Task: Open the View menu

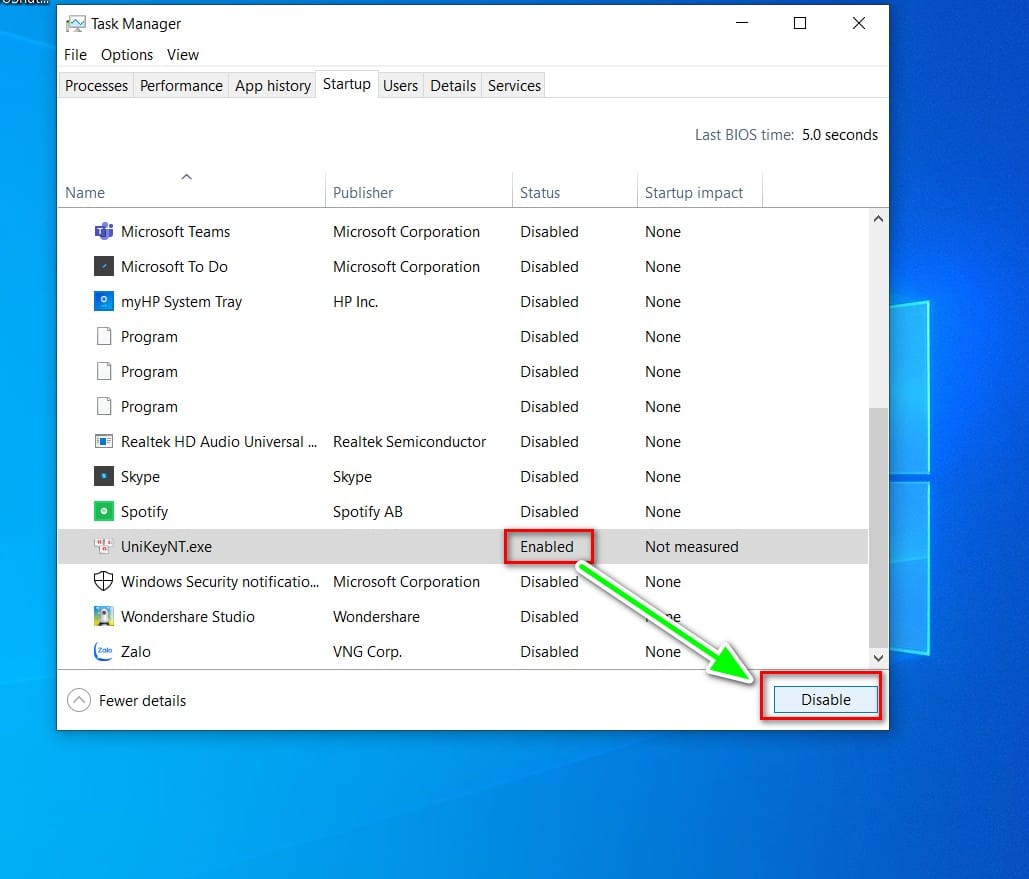Action: point(182,54)
